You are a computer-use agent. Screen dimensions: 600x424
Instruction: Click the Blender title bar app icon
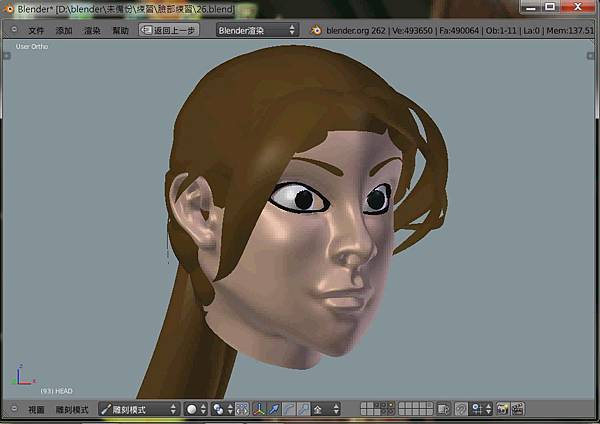coord(8,8)
